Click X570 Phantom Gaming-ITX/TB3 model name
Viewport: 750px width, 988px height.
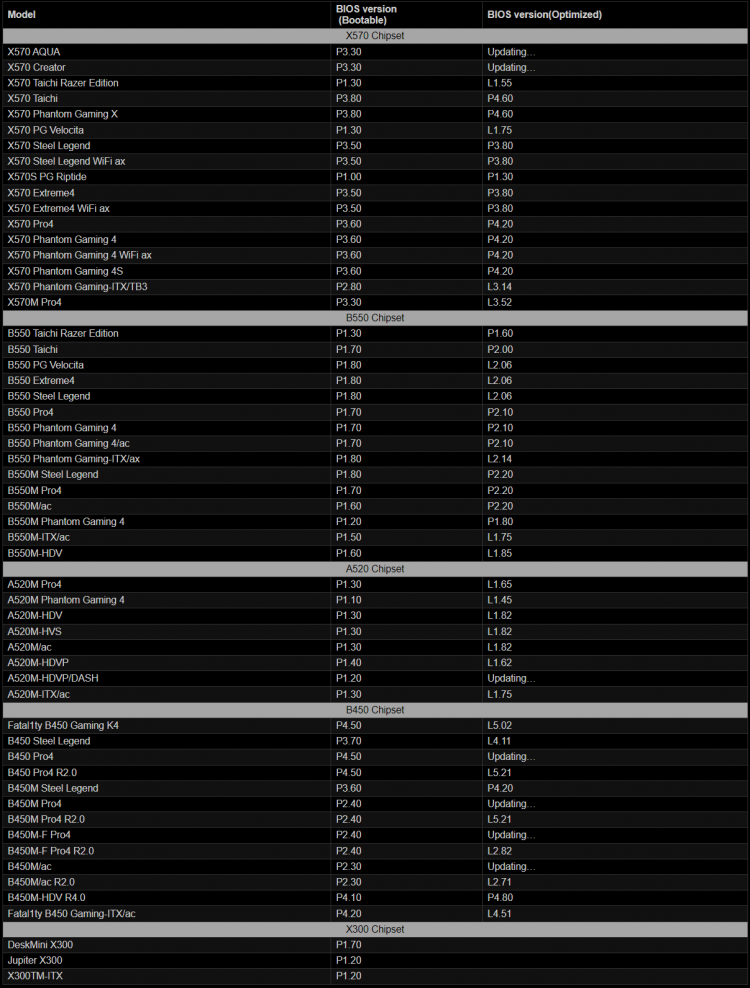tap(78, 287)
